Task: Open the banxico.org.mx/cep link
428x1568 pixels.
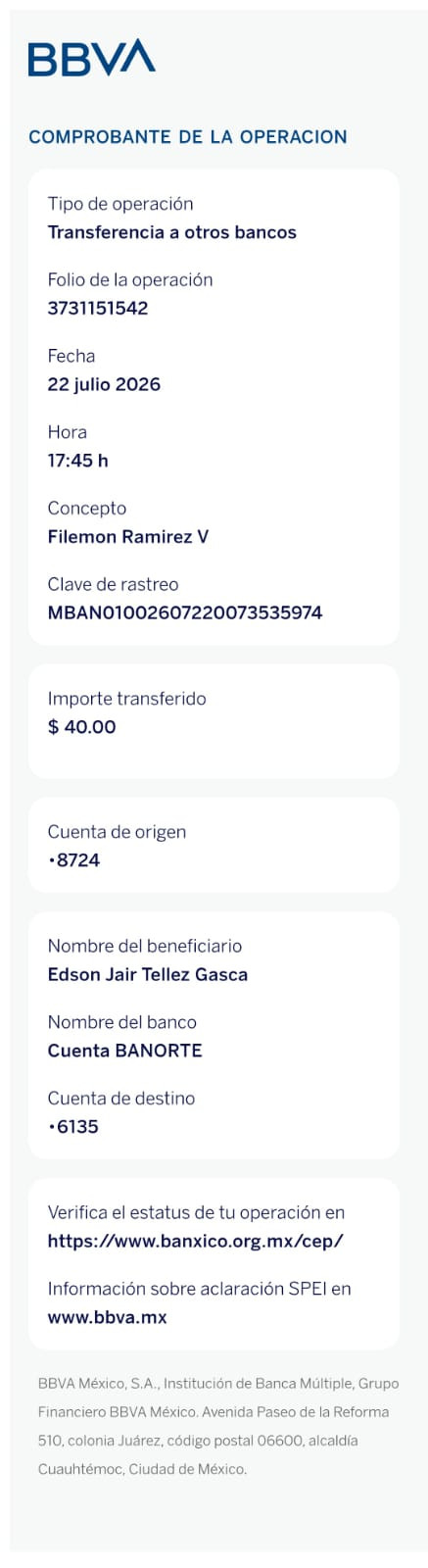Action: (195, 1240)
